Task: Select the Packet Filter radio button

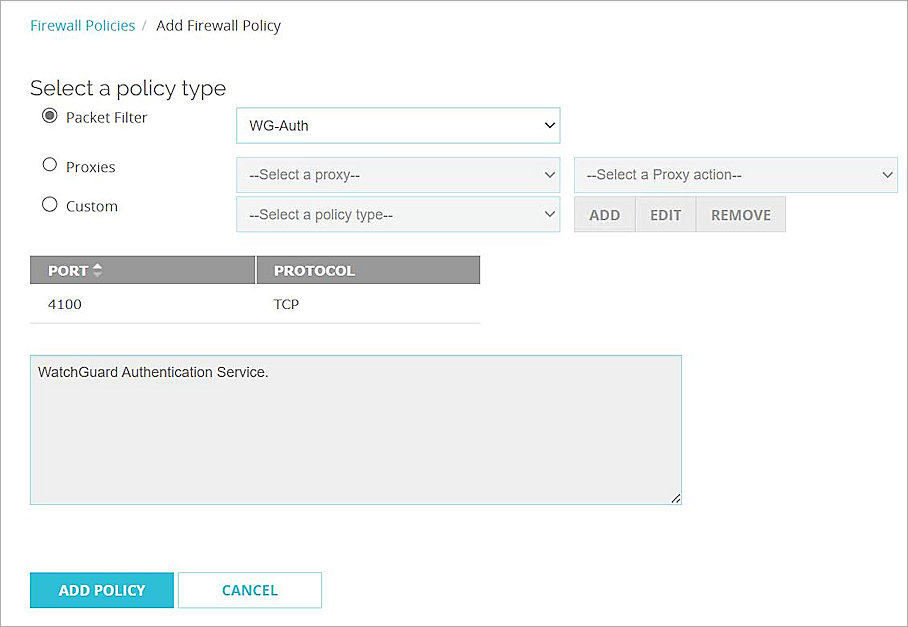Action: [50, 117]
